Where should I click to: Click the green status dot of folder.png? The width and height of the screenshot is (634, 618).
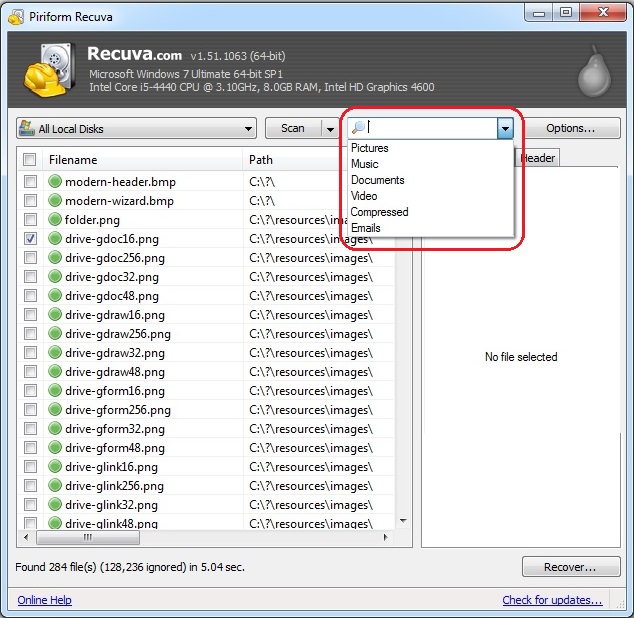point(55,219)
